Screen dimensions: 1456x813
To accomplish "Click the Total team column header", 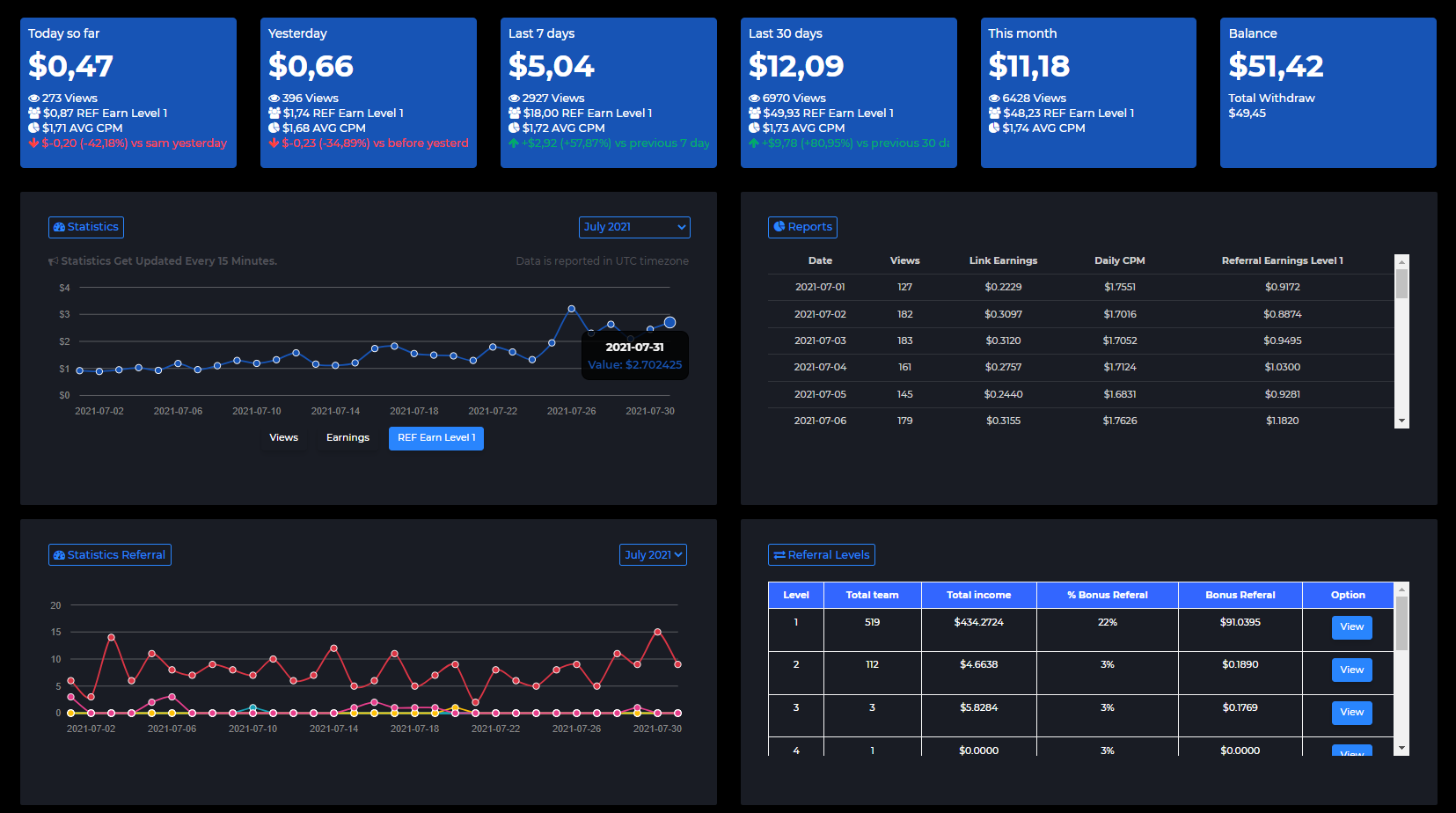I will tap(872, 595).
